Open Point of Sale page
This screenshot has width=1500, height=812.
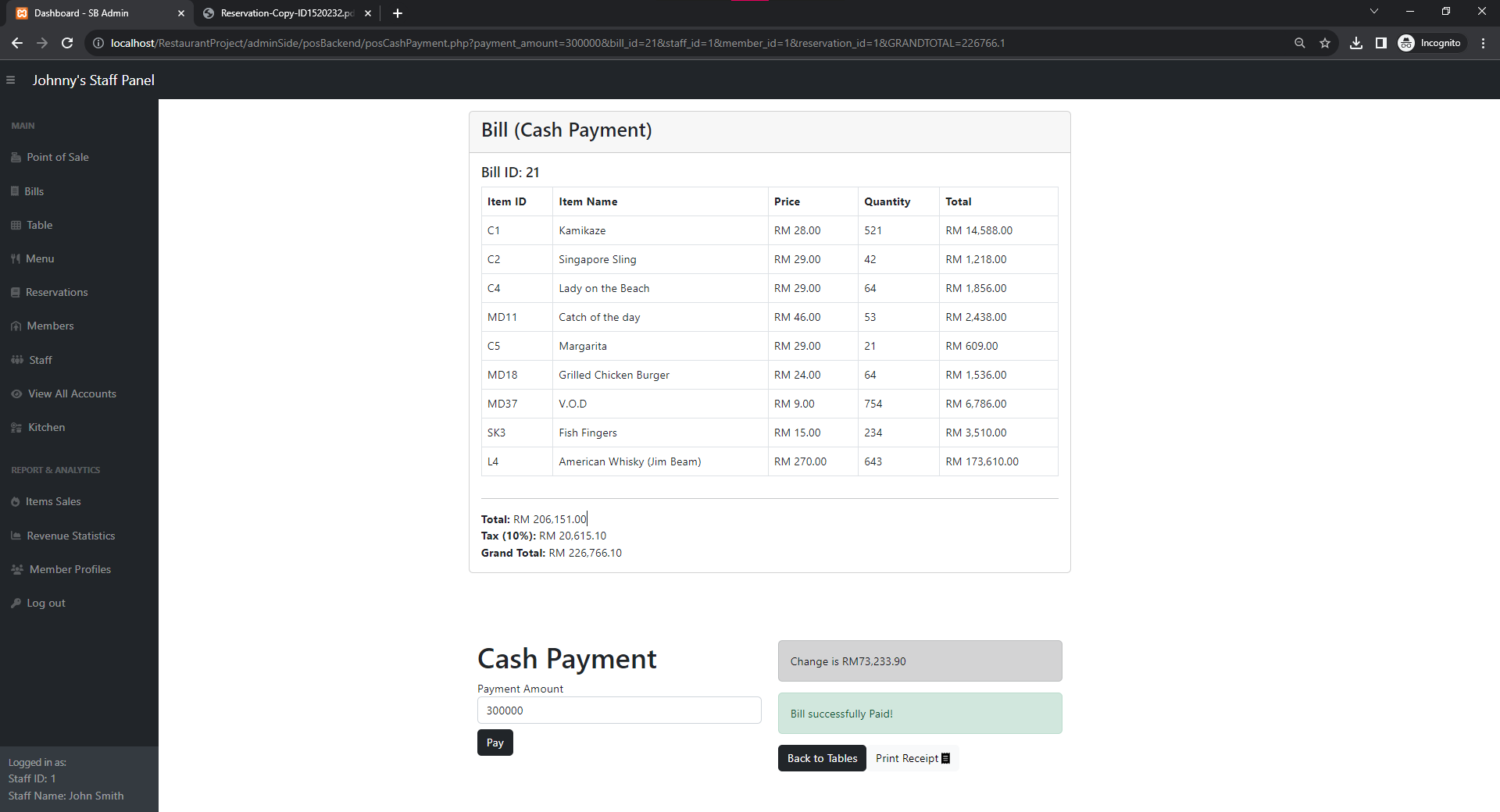[58, 158]
